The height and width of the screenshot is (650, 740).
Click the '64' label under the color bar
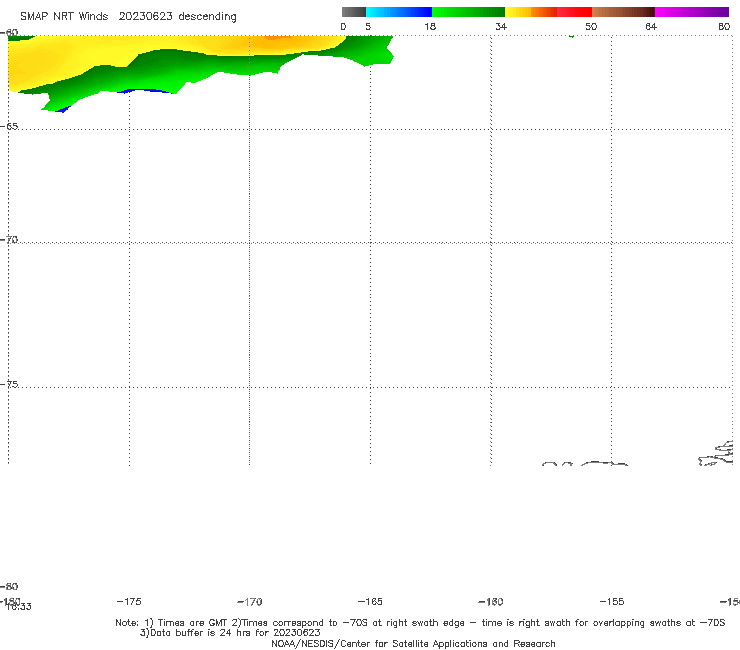(x=651, y=26)
